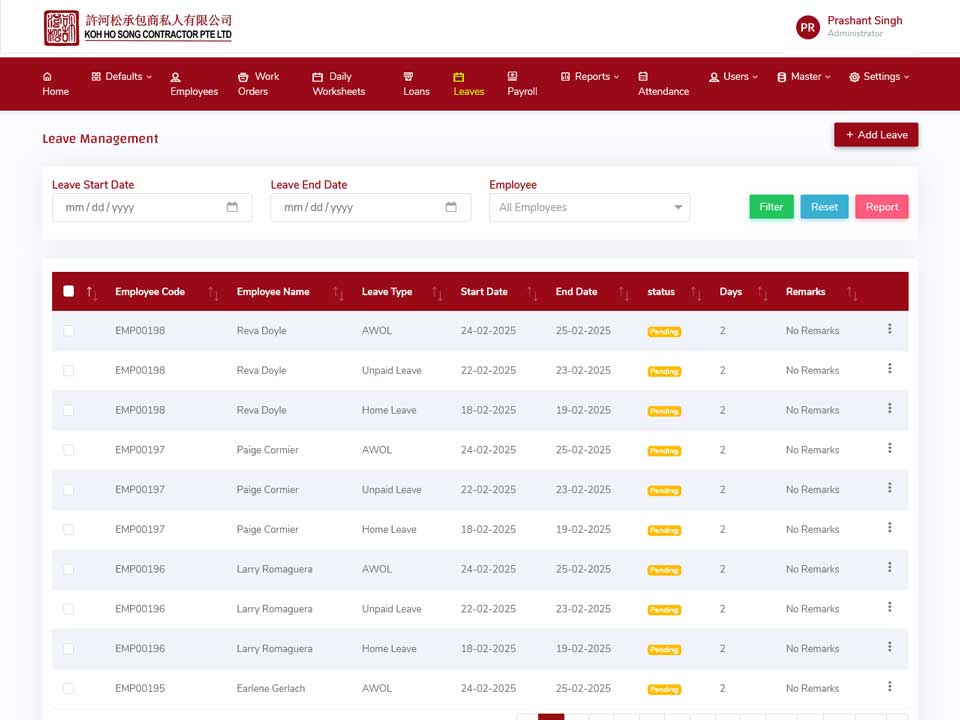
Task: Toggle the select-all checkbox in table header
Action: (x=69, y=291)
